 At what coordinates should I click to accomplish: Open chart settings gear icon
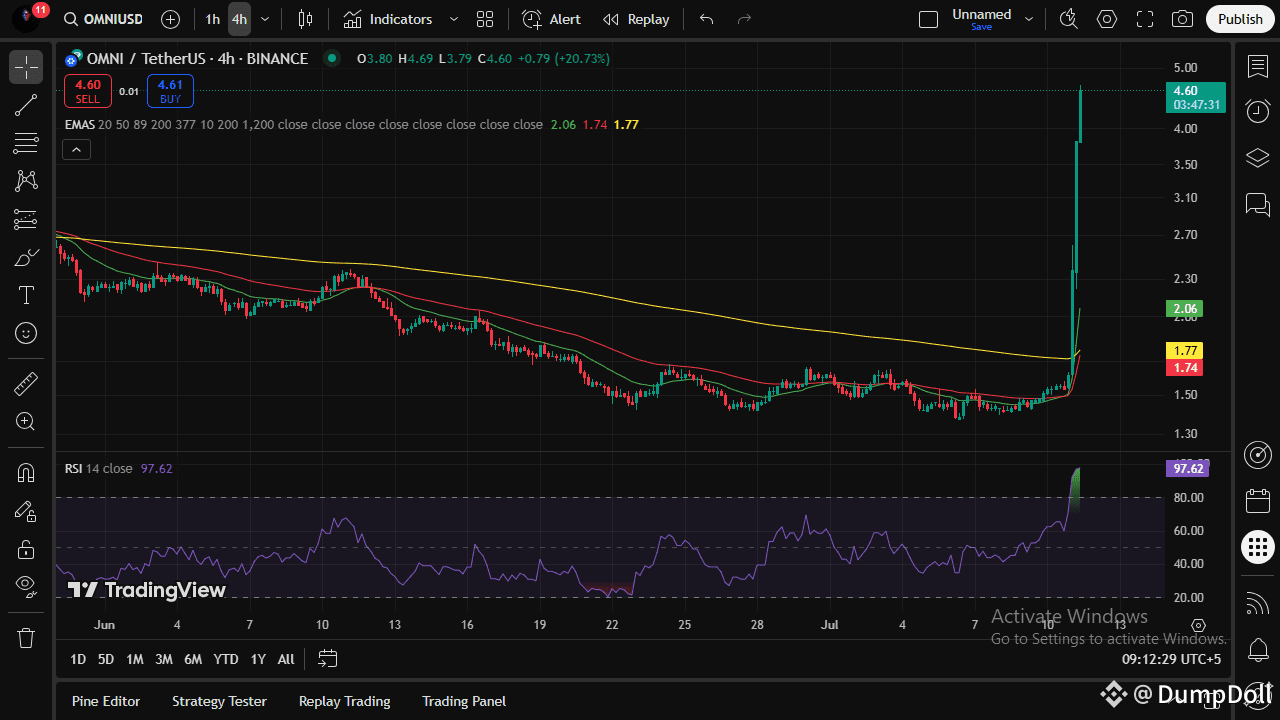click(x=1106, y=19)
